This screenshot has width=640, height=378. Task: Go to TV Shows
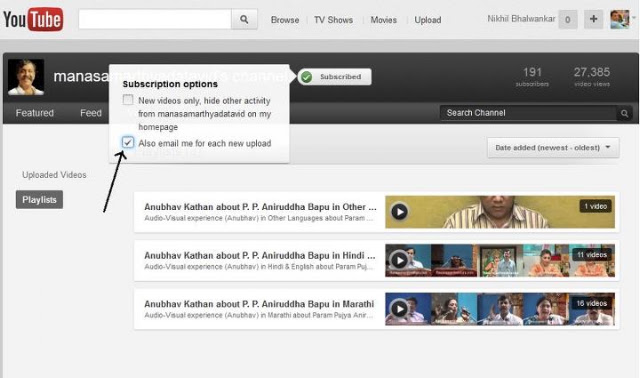pos(333,20)
